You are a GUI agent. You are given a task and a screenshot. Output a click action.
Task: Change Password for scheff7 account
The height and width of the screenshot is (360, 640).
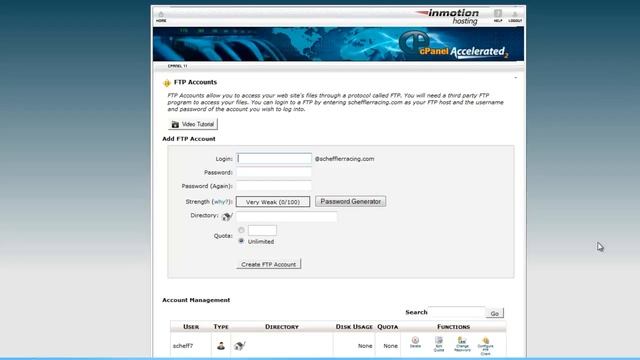point(462,344)
